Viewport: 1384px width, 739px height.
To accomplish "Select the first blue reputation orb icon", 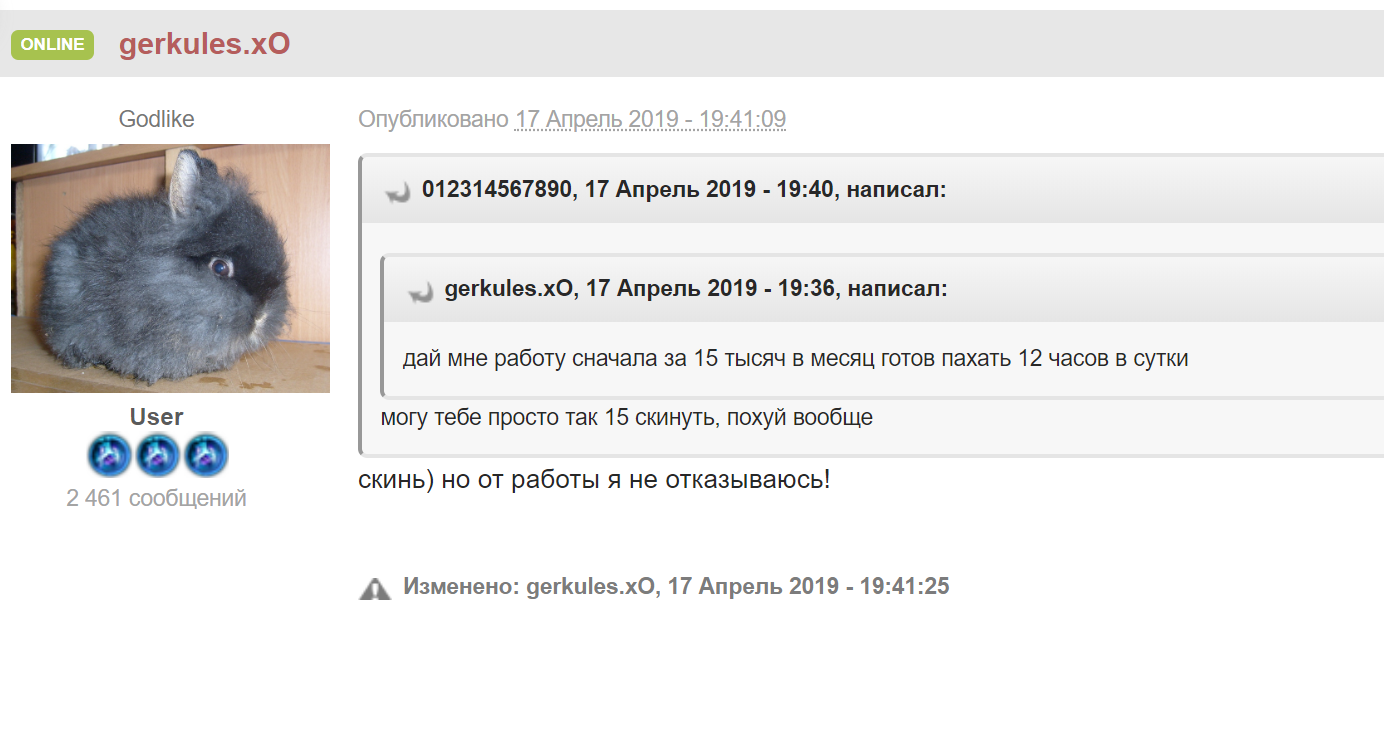I will click(108, 455).
